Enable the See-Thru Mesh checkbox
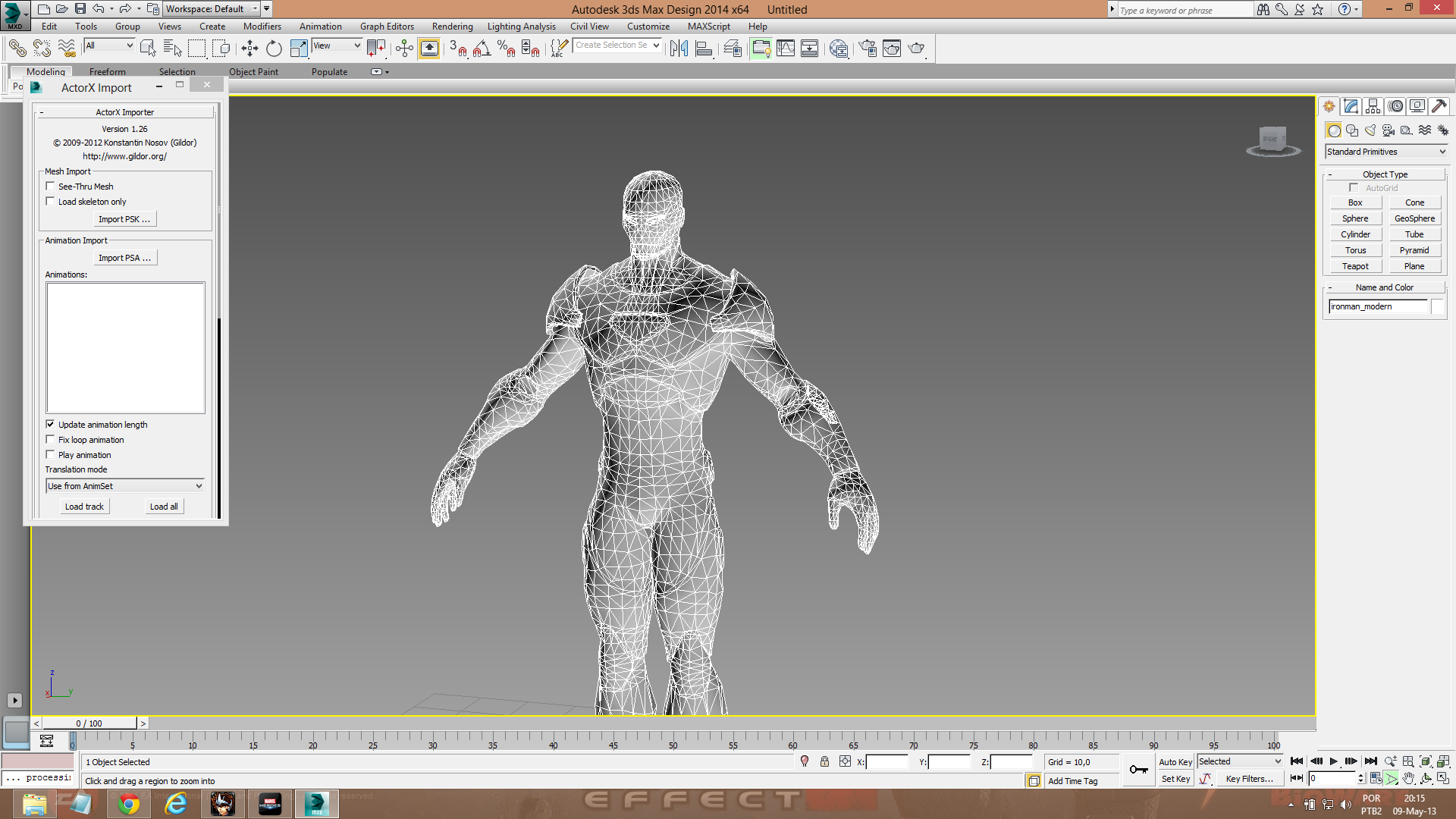The width and height of the screenshot is (1456, 819). tap(50, 186)
